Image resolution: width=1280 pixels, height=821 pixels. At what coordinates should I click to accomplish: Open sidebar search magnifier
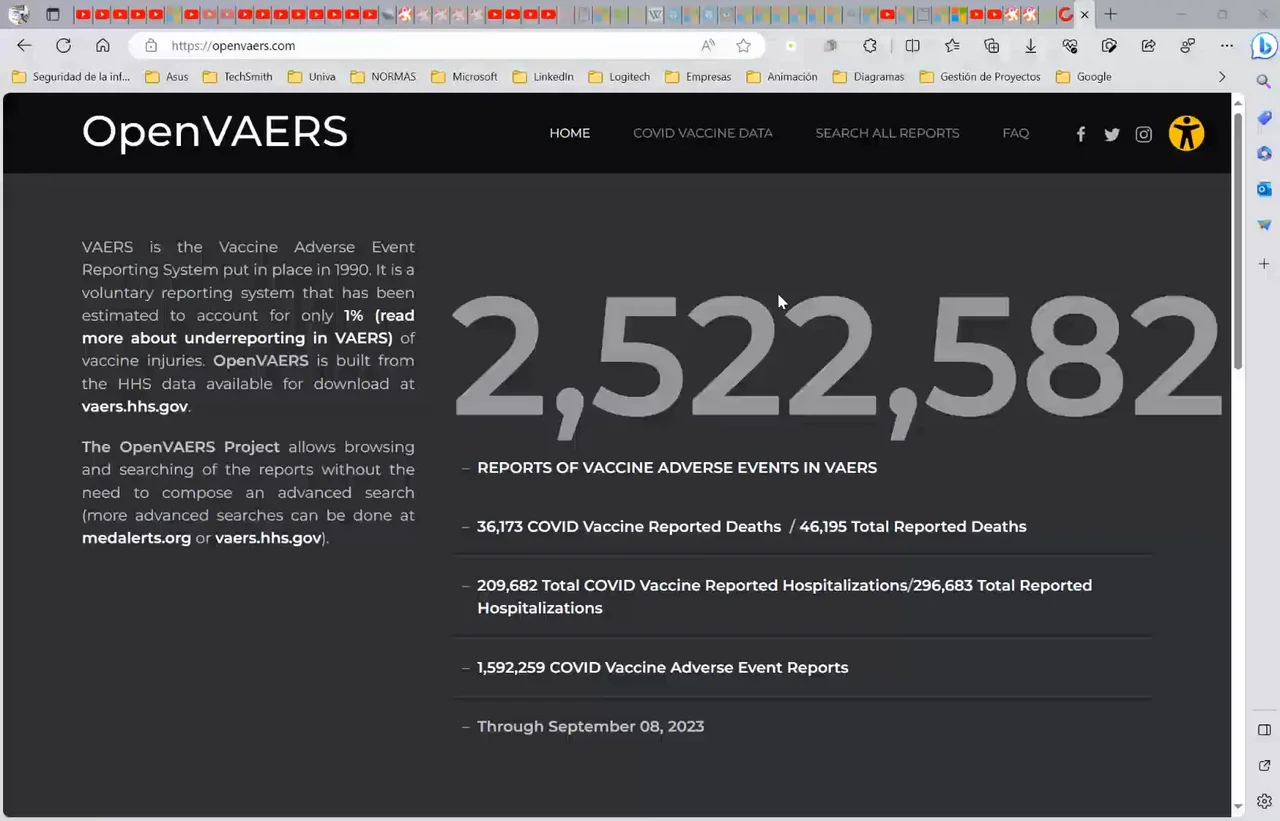pyautogui.click(x=1264, y=81)
